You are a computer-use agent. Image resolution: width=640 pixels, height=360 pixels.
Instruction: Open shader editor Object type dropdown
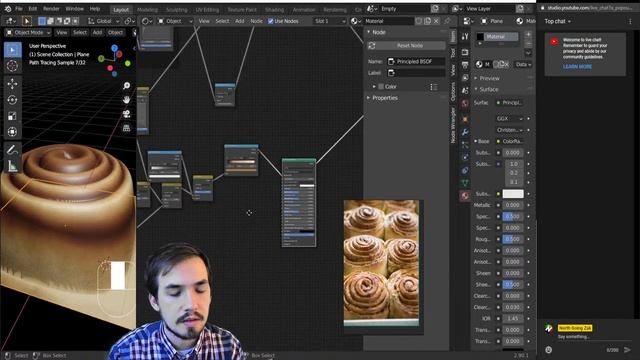(x=175, y=21)
